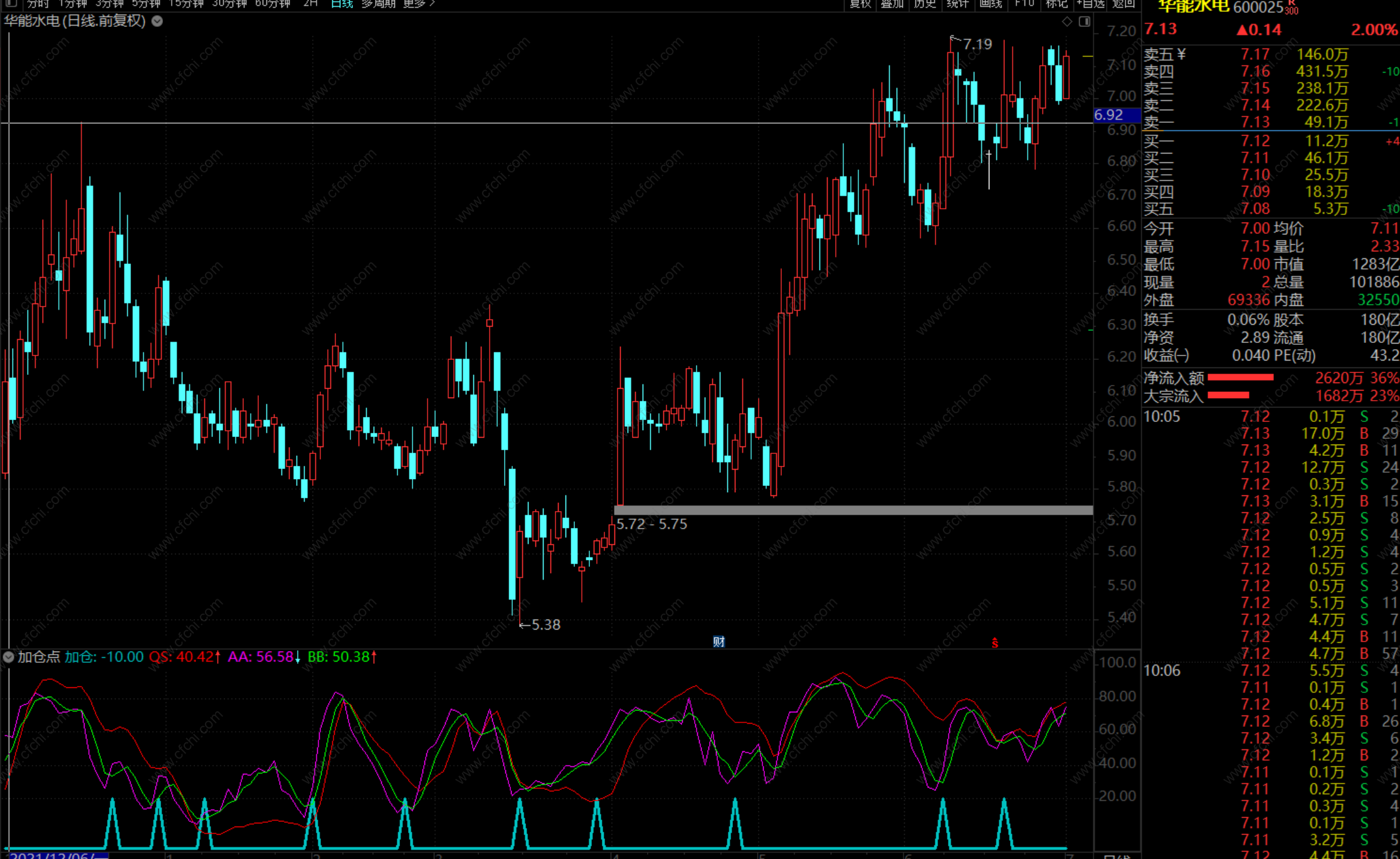
Task: Click the 返回 back button
Action: (x=1124, y=4)
